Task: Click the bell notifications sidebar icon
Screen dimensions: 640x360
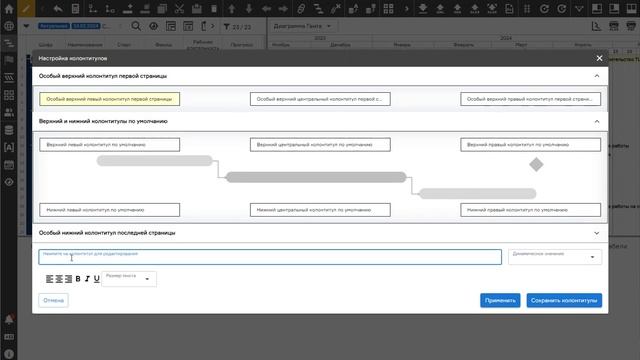Action: click(9, 319)
